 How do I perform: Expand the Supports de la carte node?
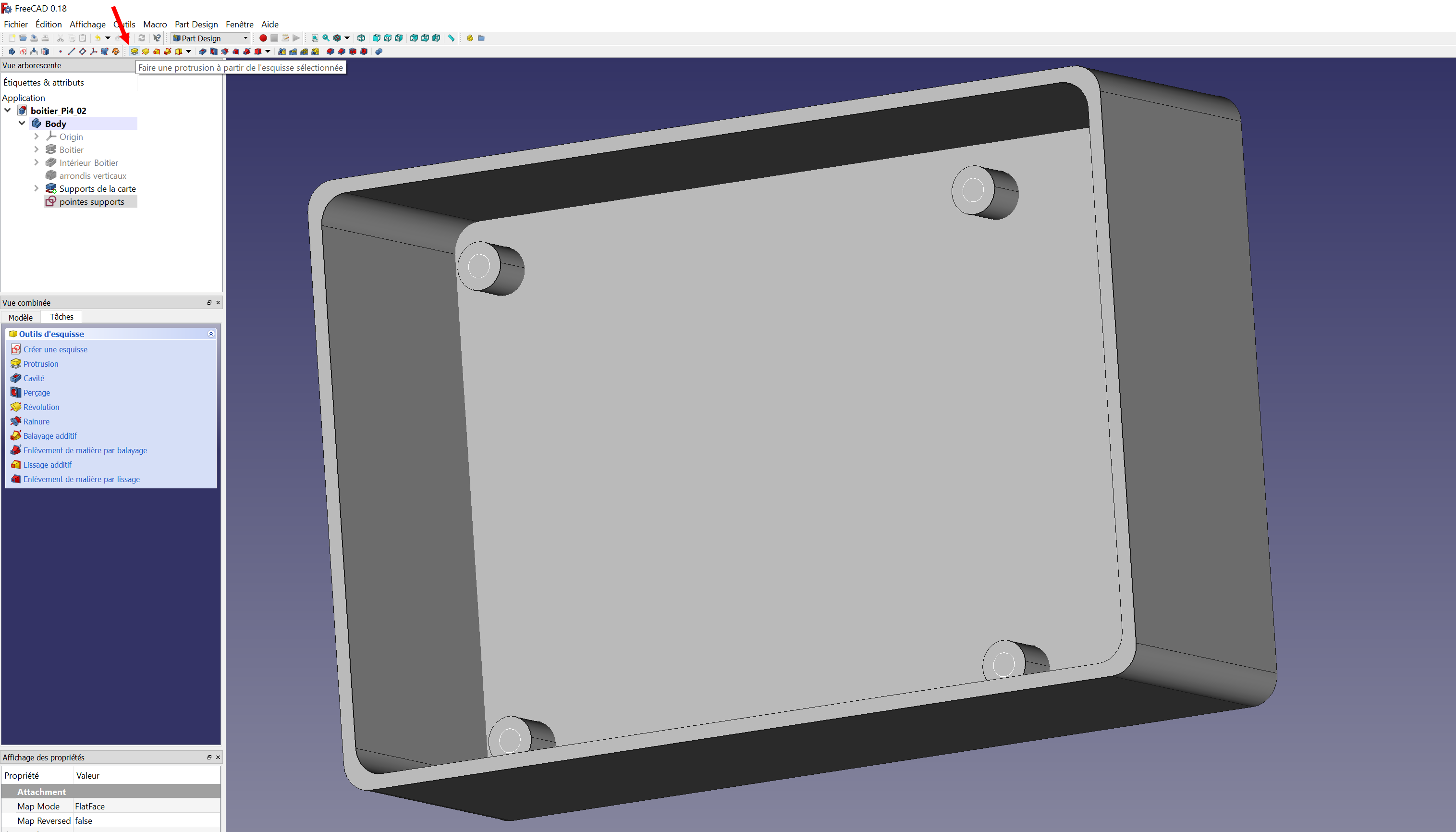click(37, 188)
